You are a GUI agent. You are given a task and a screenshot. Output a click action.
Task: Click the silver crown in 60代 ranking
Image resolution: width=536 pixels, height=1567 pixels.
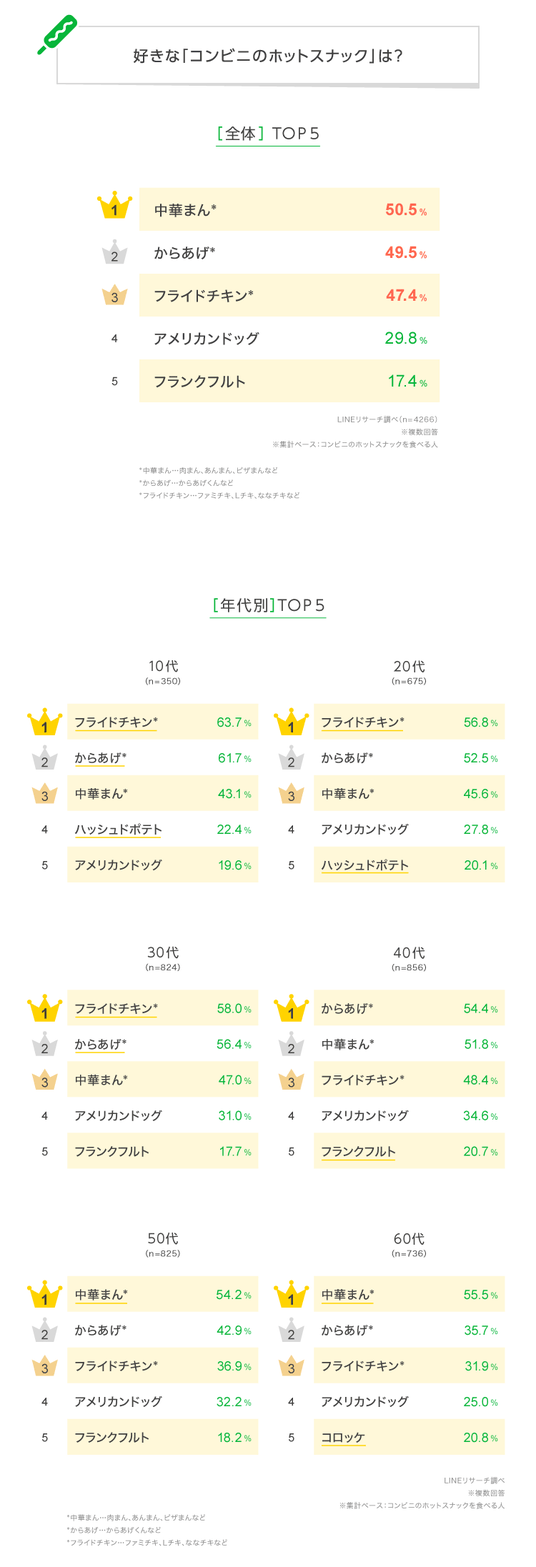(291, 1330)
